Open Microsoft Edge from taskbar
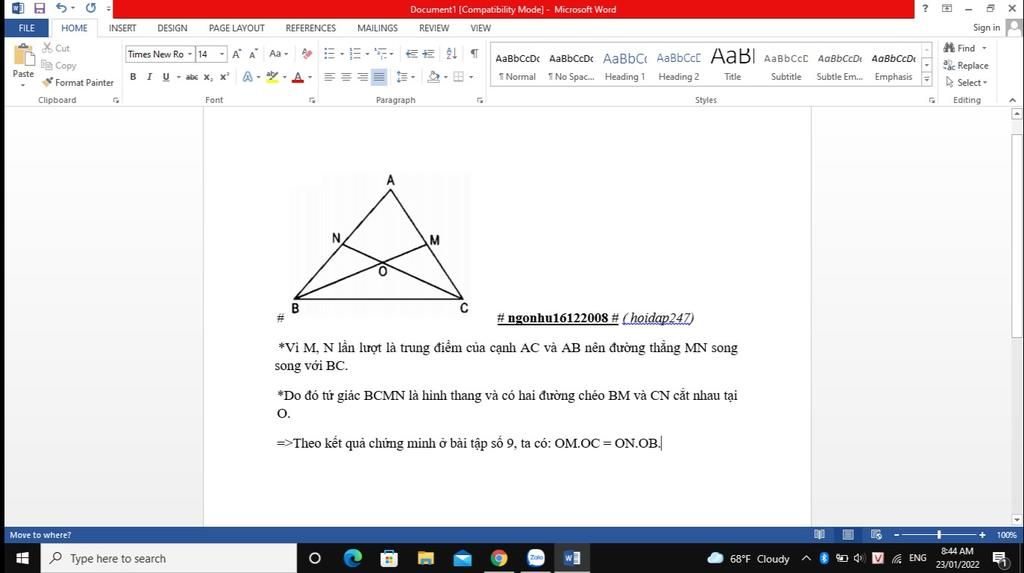 click(353, 558)
